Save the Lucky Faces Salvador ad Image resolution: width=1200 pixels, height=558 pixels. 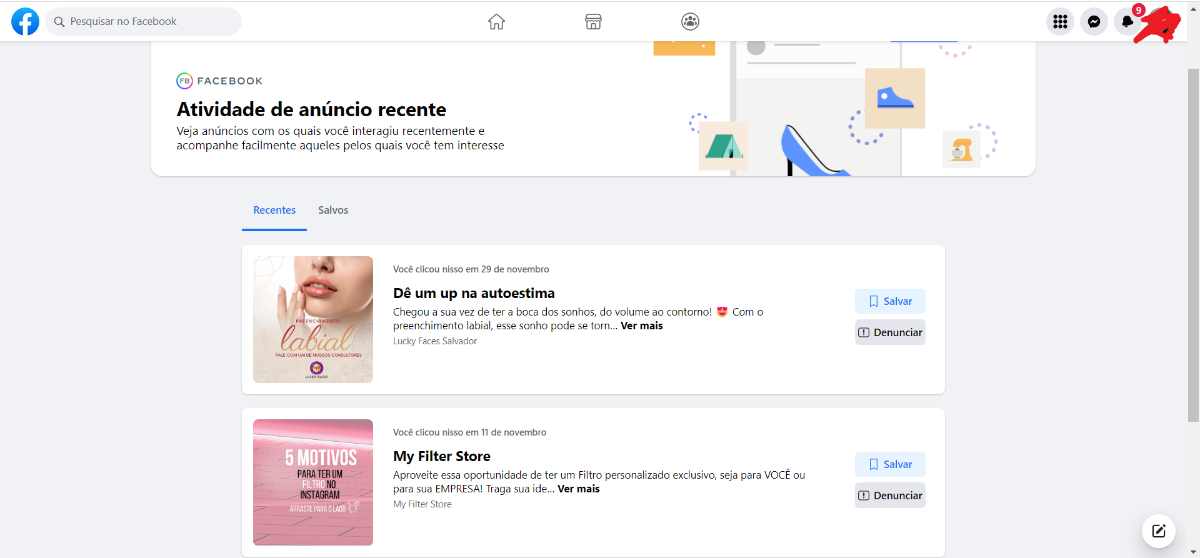click(890, 301)
